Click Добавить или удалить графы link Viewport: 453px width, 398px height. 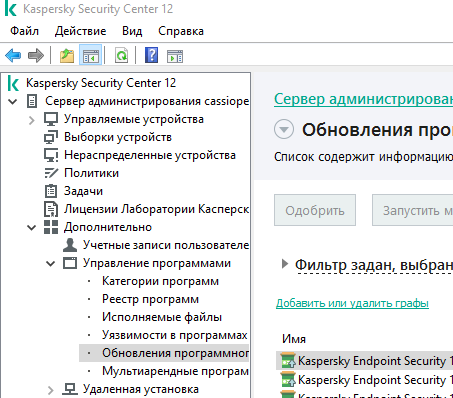point(352,303)
